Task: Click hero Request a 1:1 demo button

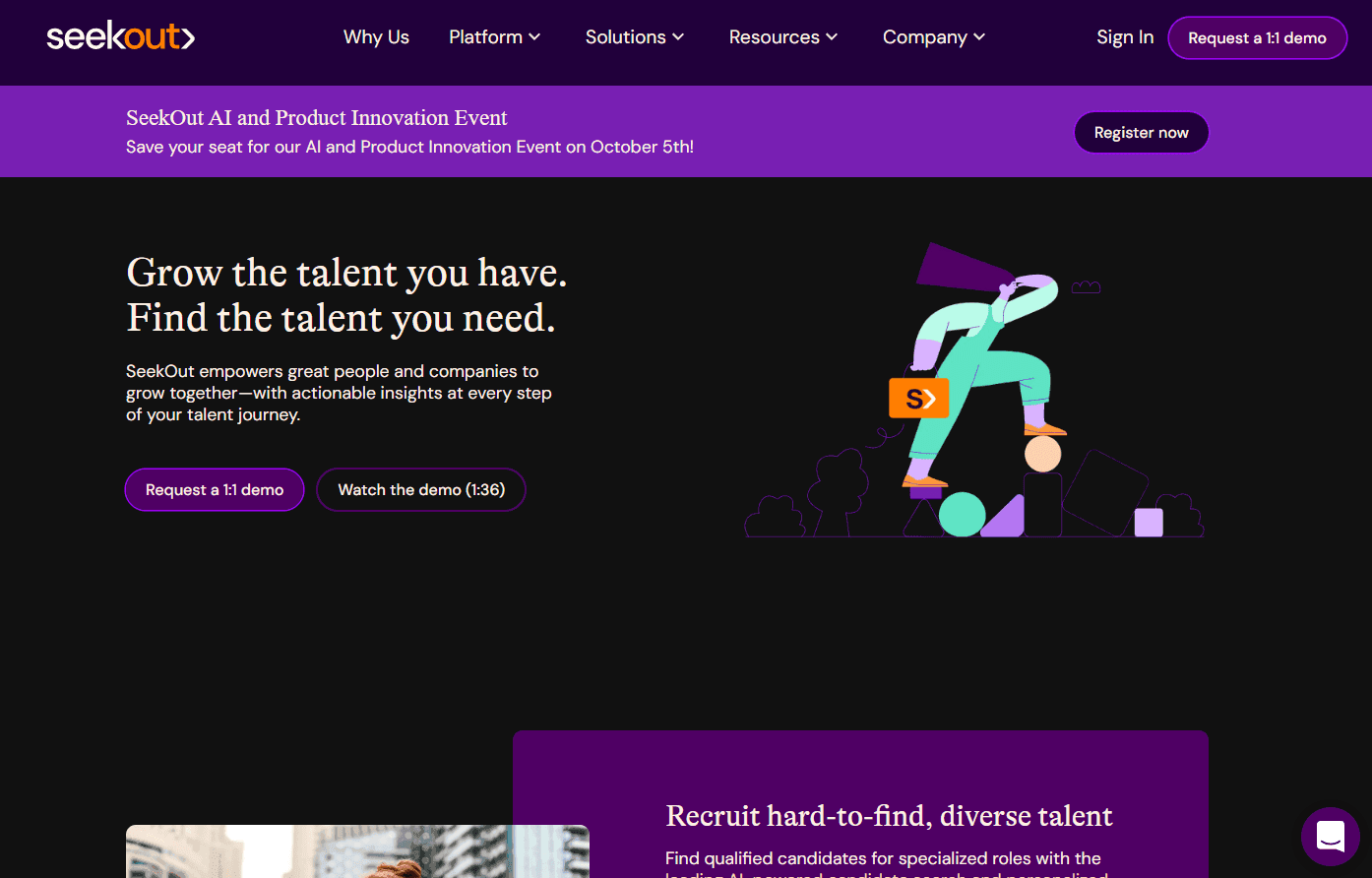Action: click(215, 489)
